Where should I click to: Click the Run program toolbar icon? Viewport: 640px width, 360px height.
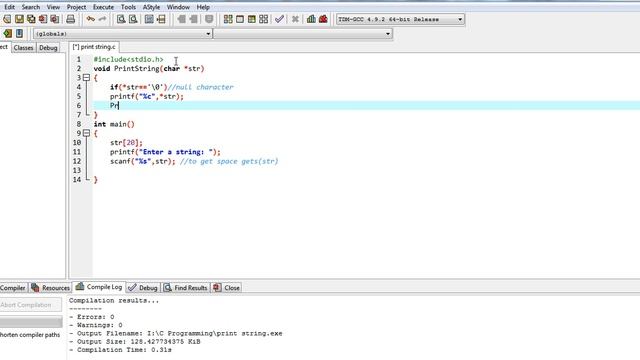point(240,19)
